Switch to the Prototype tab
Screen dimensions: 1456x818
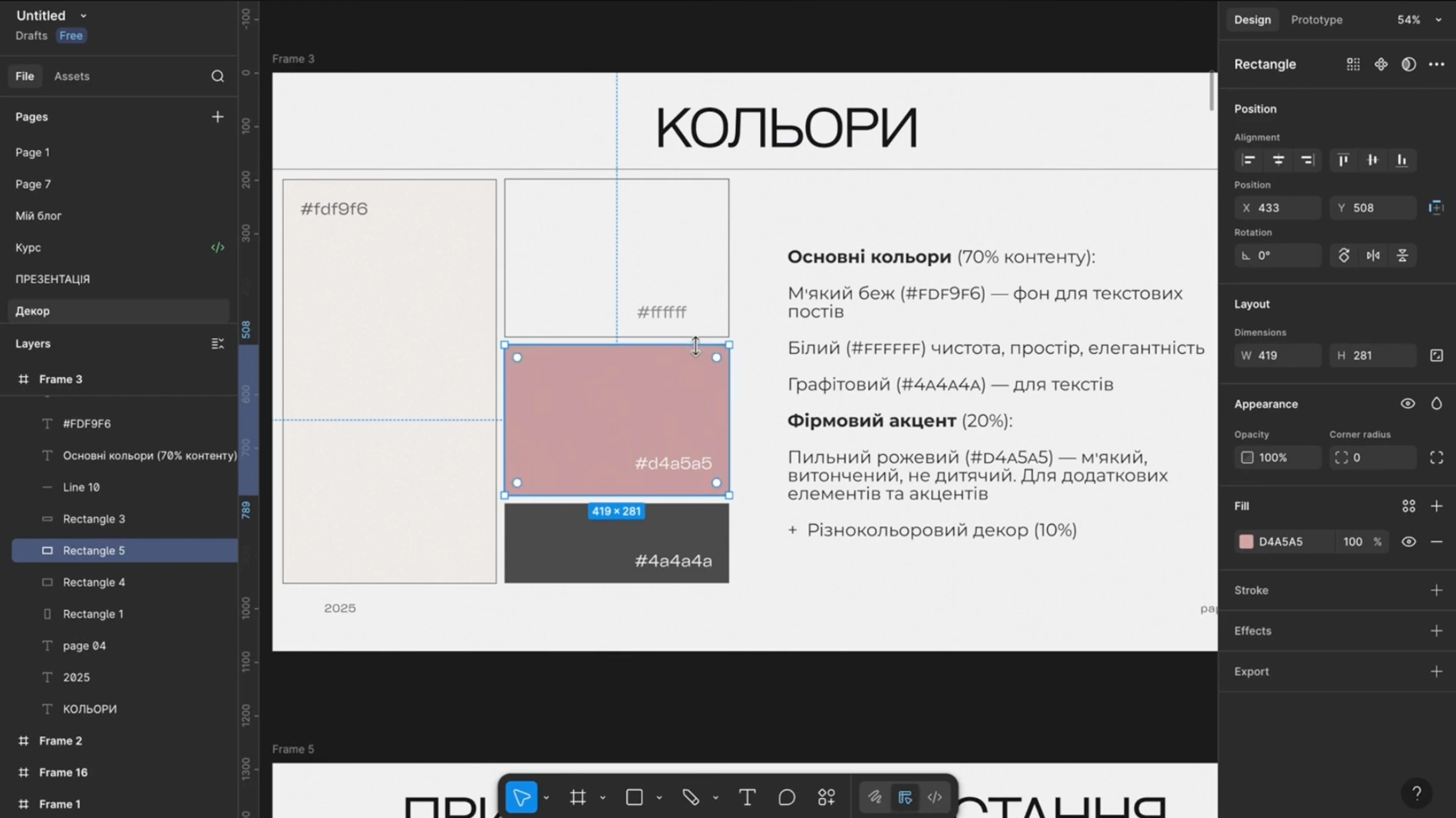tap(1316, 20)
